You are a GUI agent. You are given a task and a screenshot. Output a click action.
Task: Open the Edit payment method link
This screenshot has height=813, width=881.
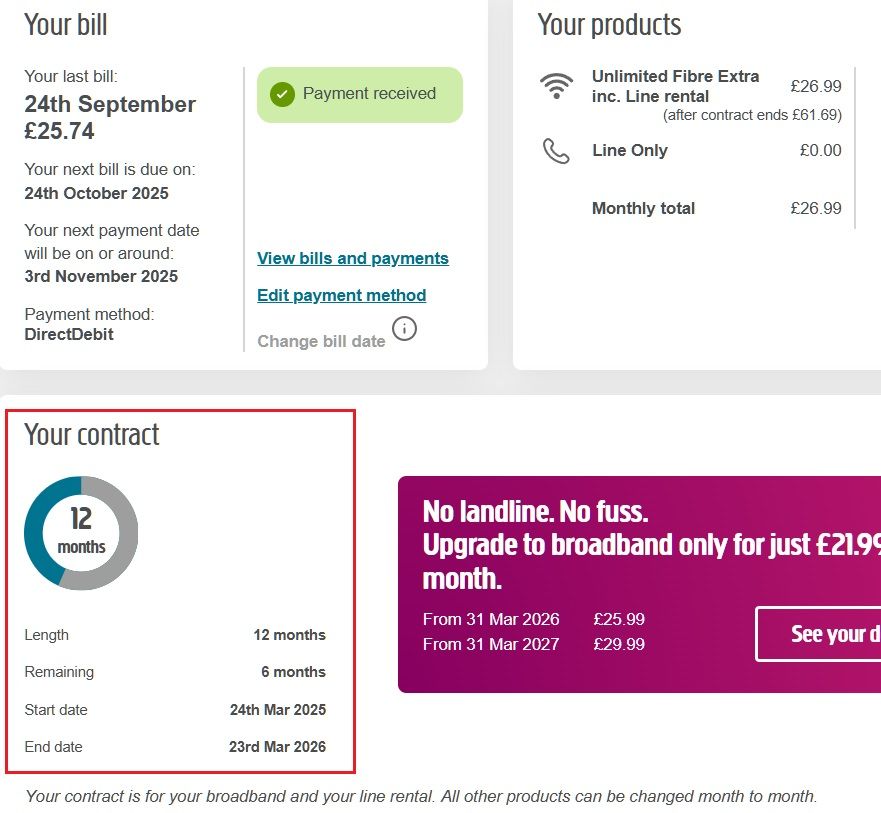pyautogui.click(x=341, y=295)
